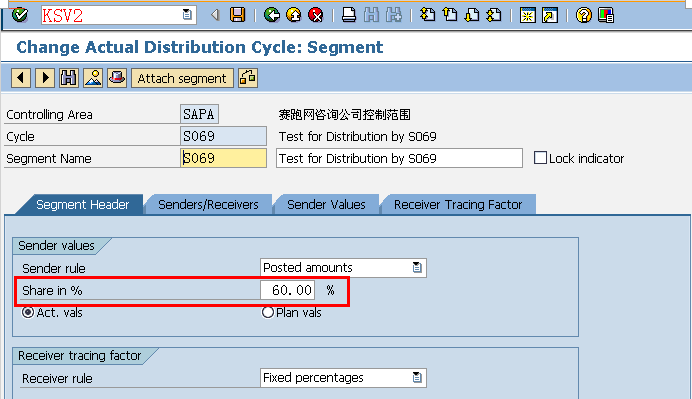Click the 'Change Actual Distribution Cycle: Segment' title

point(199,47)
